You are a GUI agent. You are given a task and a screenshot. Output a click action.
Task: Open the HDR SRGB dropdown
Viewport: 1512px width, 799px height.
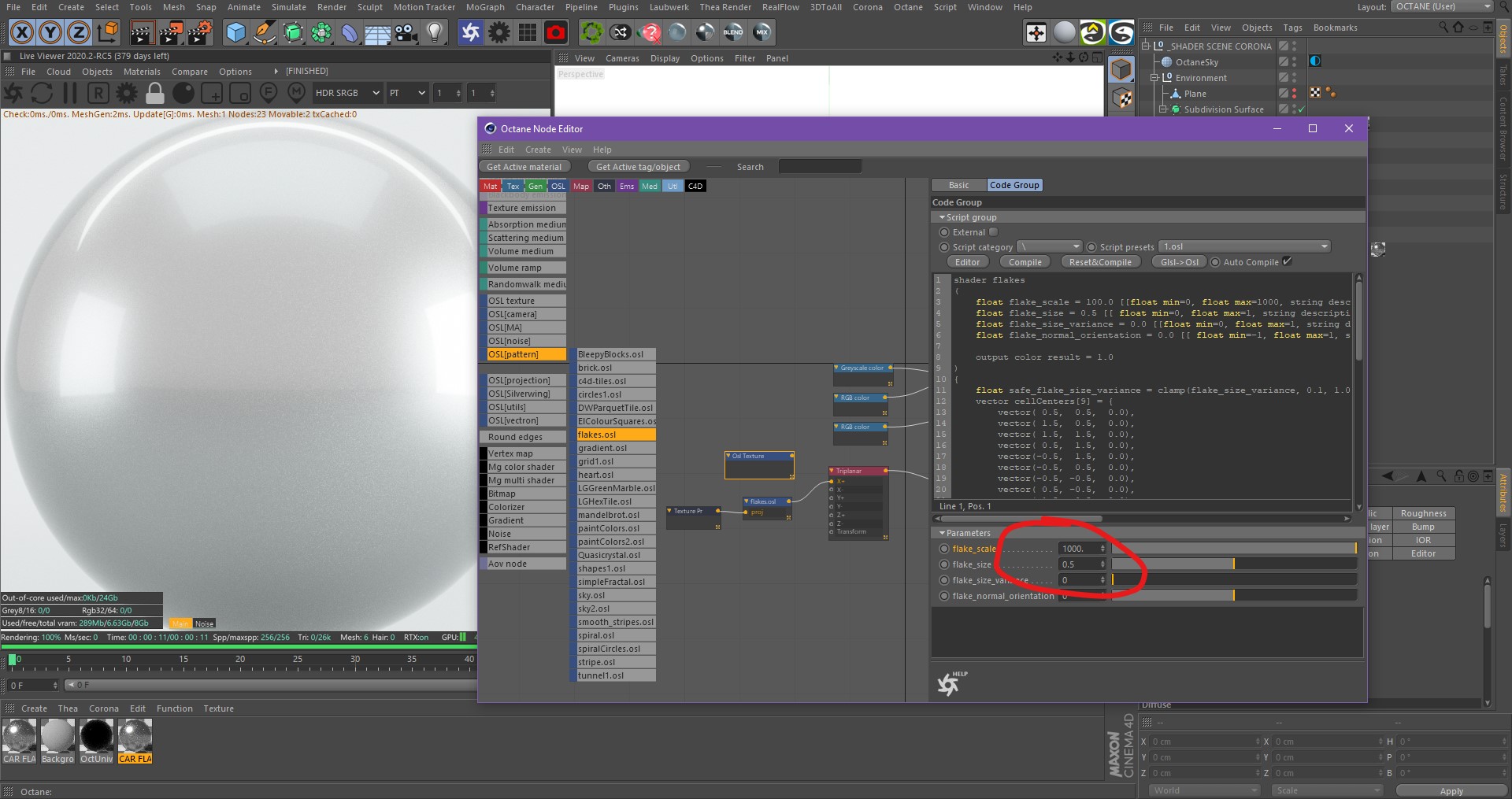347,93
